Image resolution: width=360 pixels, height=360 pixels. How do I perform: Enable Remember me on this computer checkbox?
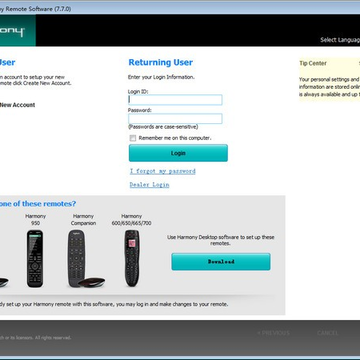(133, 138)
